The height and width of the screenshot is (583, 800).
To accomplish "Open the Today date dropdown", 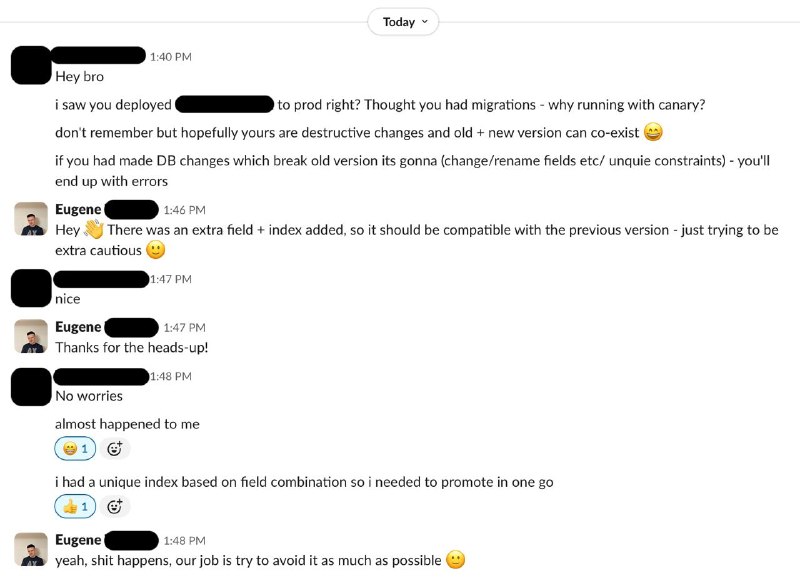I will (403, 22).
